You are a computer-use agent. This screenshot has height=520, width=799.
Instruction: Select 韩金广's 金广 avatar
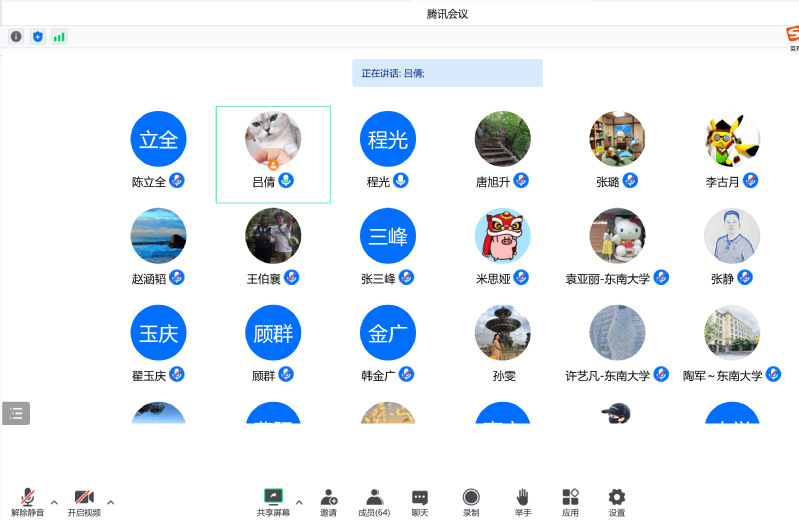(x=388, y=332)
